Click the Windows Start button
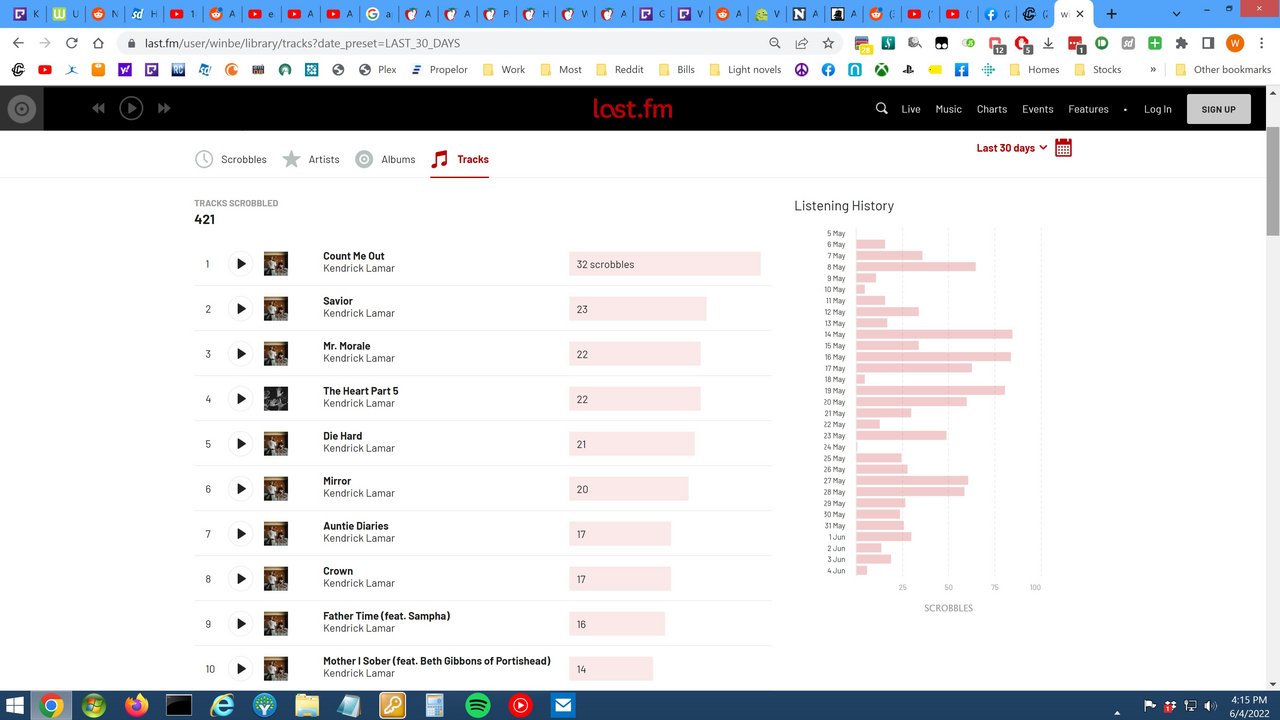Image resolution: width=1280 pixels, height=720 pixels. pyautogui.click(x=15, y=706)
